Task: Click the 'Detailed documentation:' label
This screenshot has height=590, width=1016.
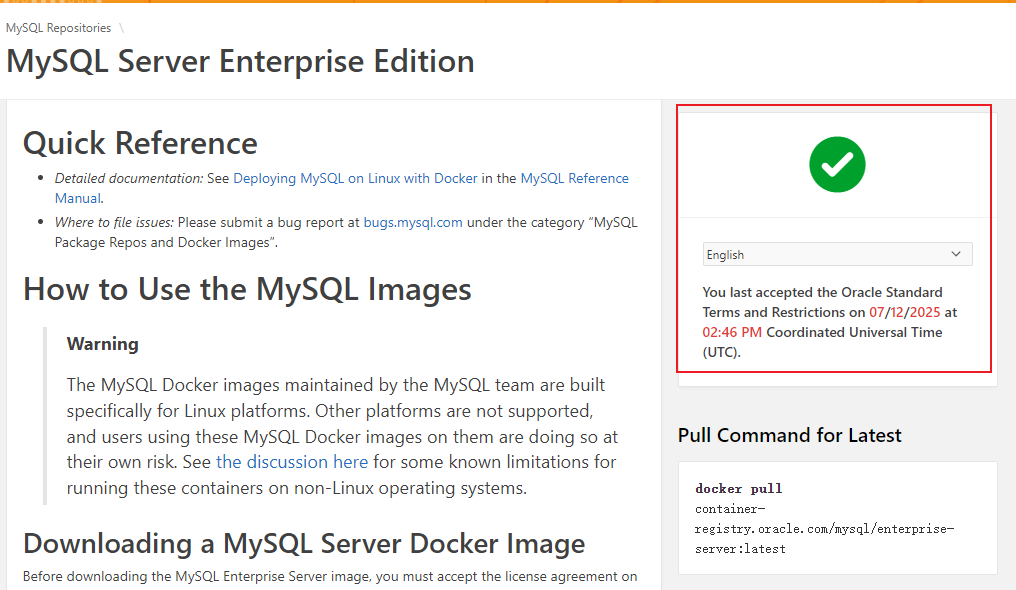Action: pyautogui.click(x=129, y=178)
